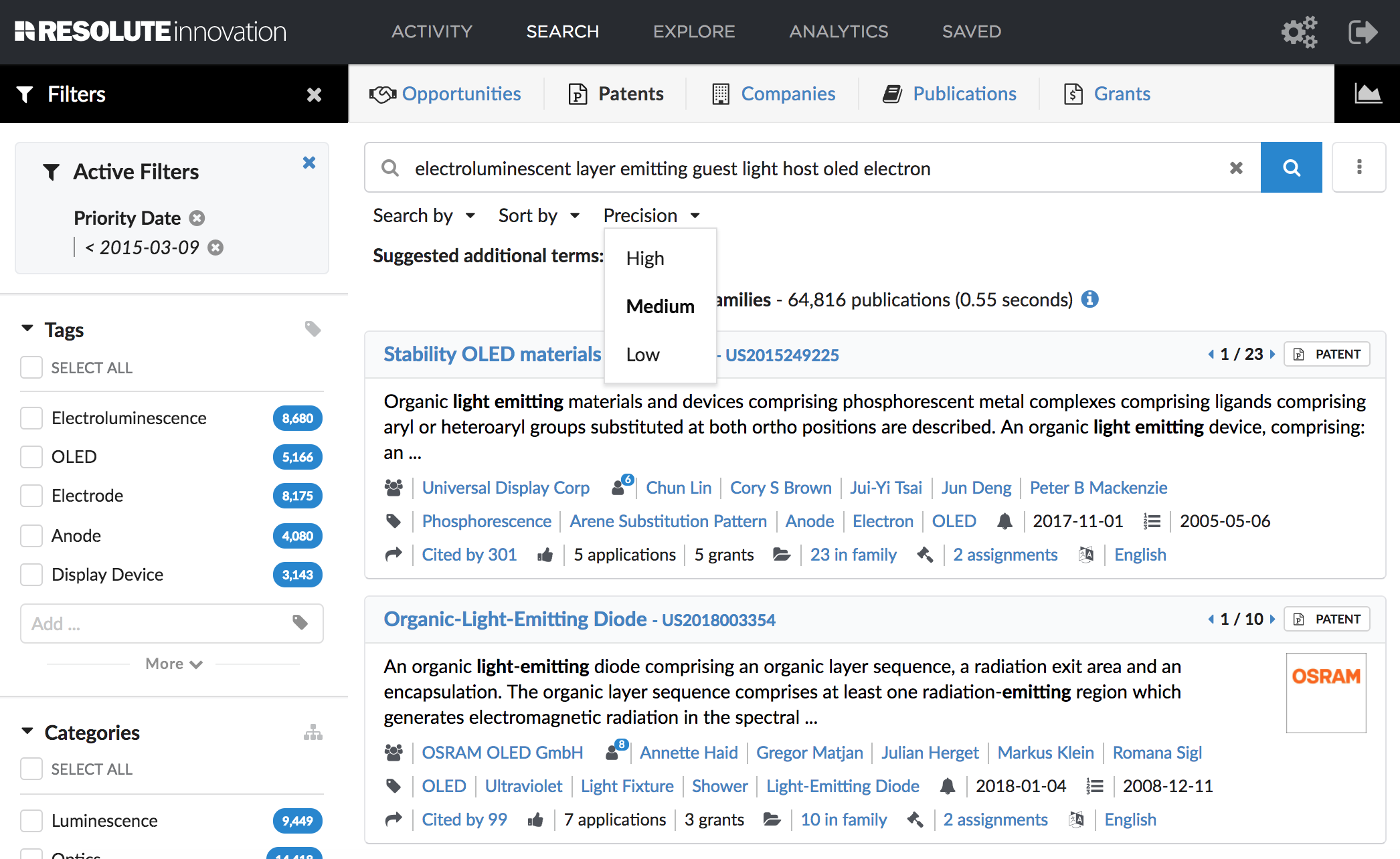Click into the search query field

(813, 169)
